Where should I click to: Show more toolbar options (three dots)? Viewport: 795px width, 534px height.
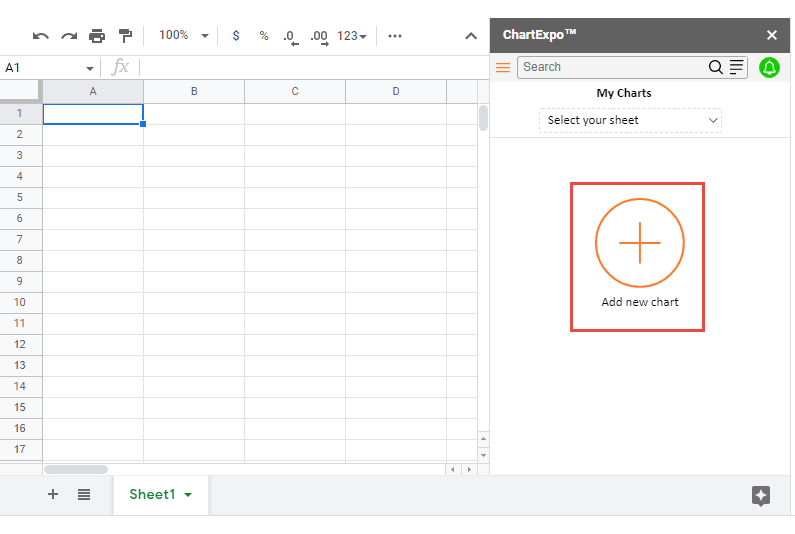point(395,36)
